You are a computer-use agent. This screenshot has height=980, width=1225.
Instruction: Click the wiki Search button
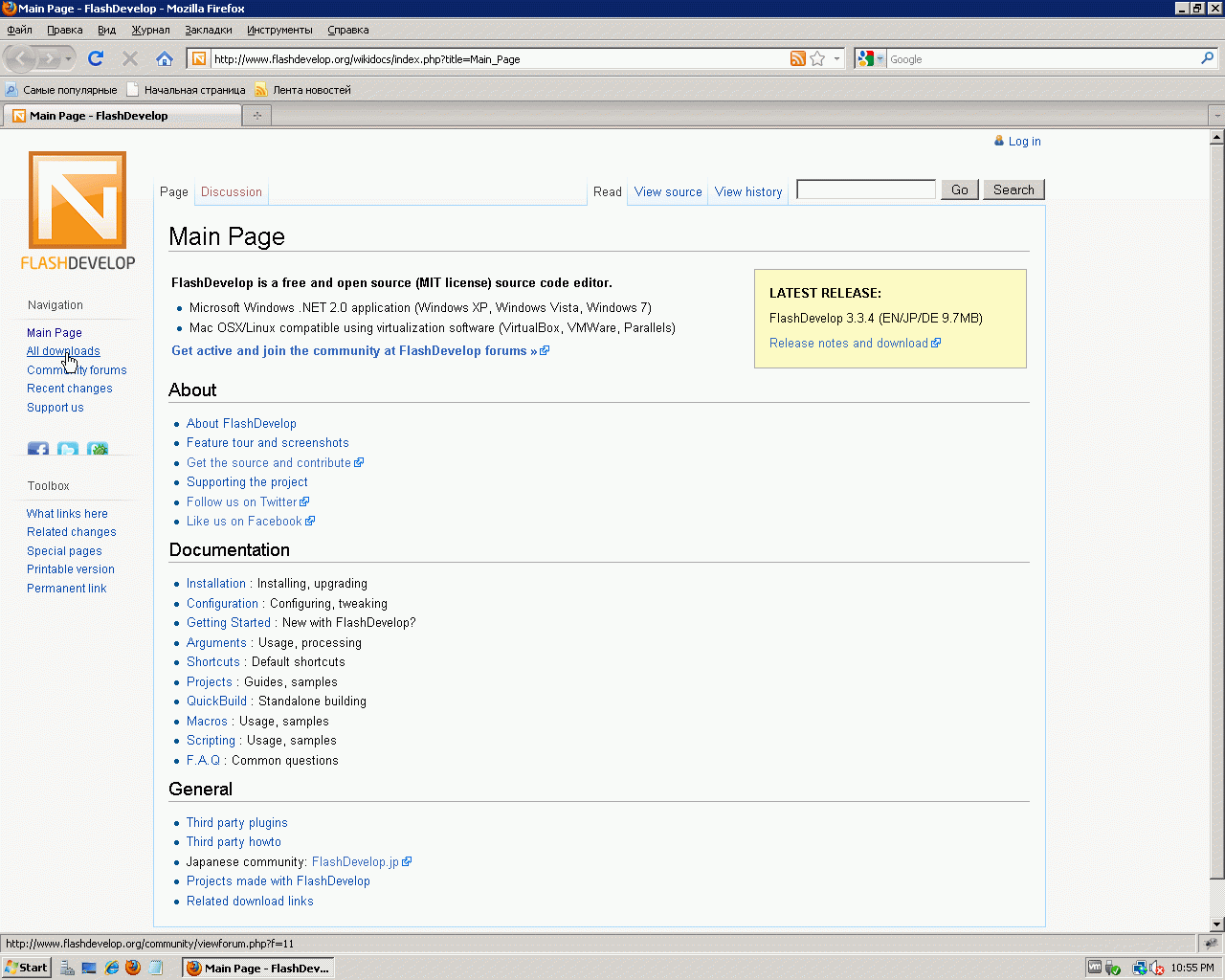pos(1013,189)
